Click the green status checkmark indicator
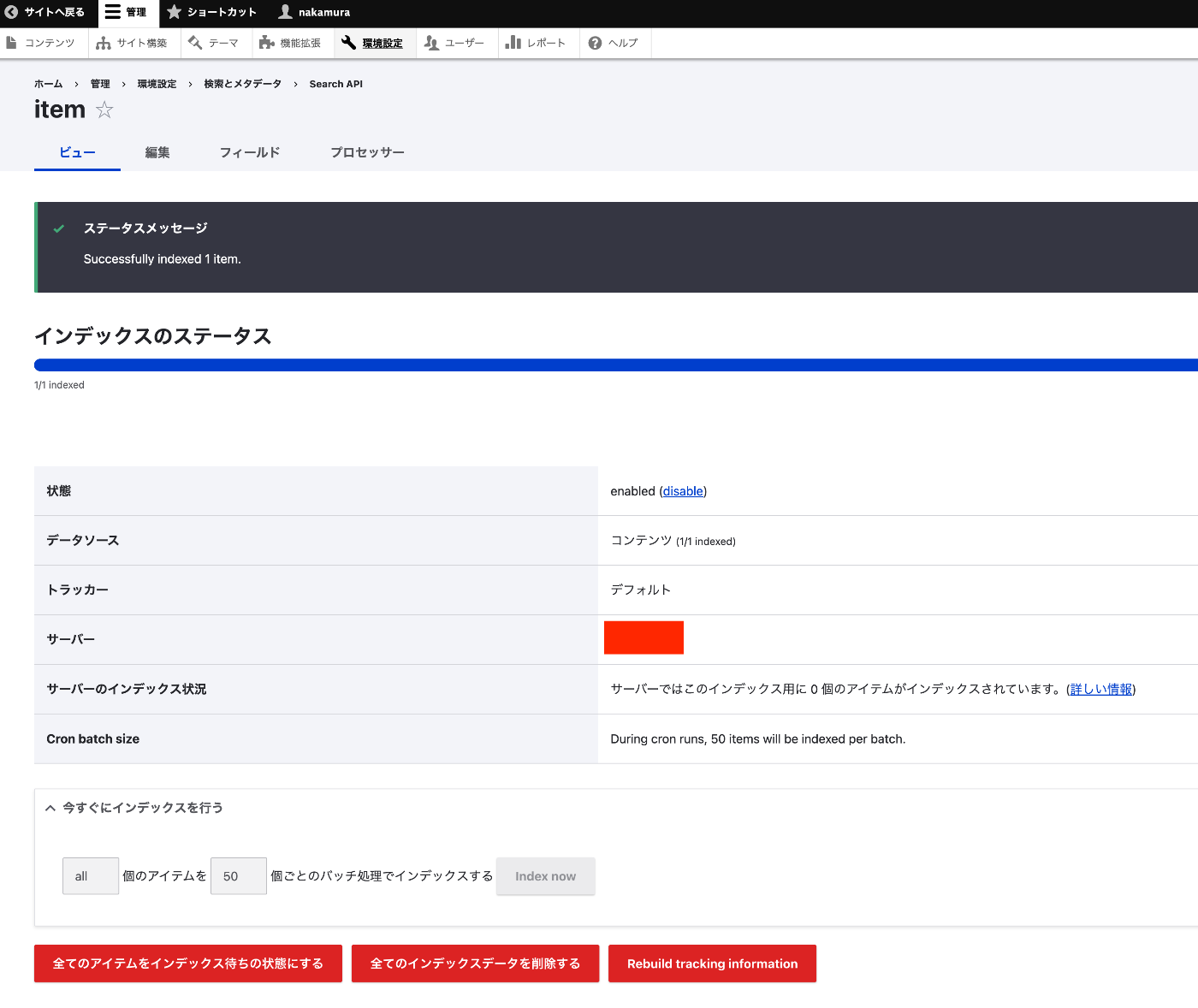The width and height of the screenshot is (1198, 1008). [x=58, y=228]
